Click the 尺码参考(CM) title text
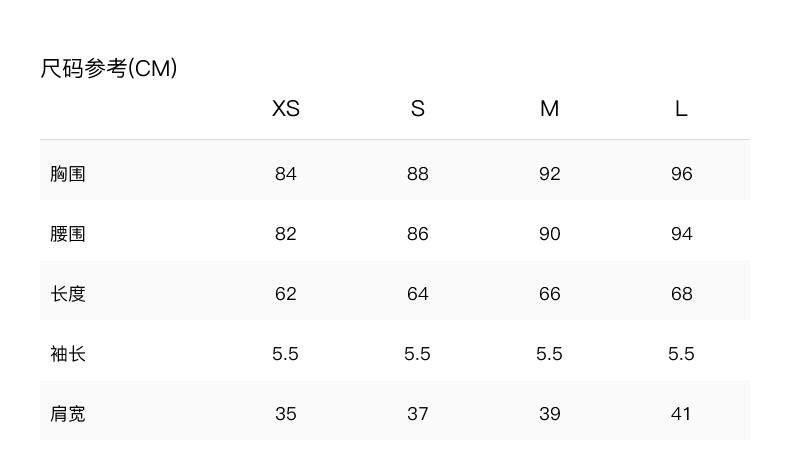Screen dimensions: 790x450 pyautogui.click(x=109, y=68)
